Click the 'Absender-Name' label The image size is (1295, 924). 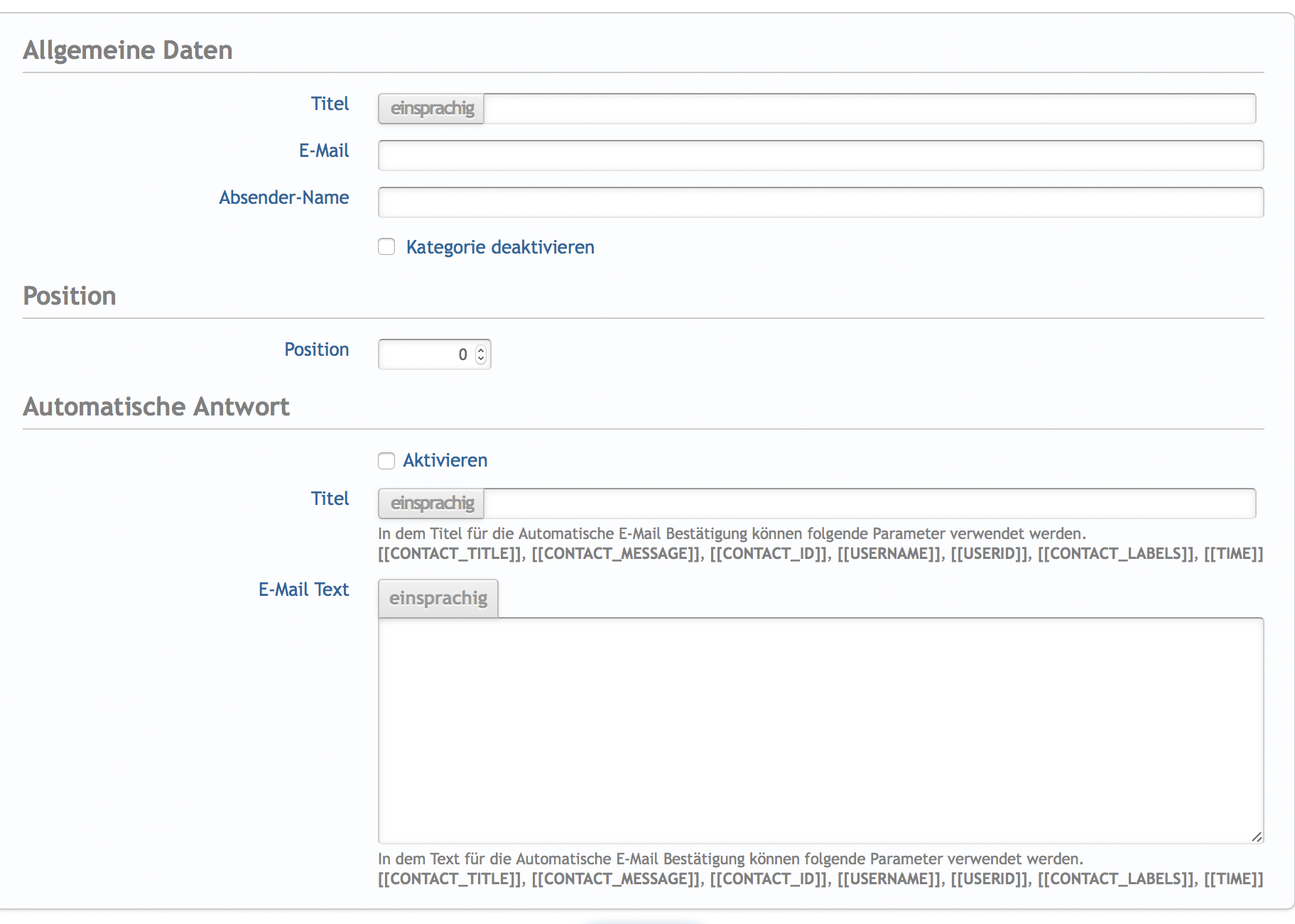click(x=284, y=197)
